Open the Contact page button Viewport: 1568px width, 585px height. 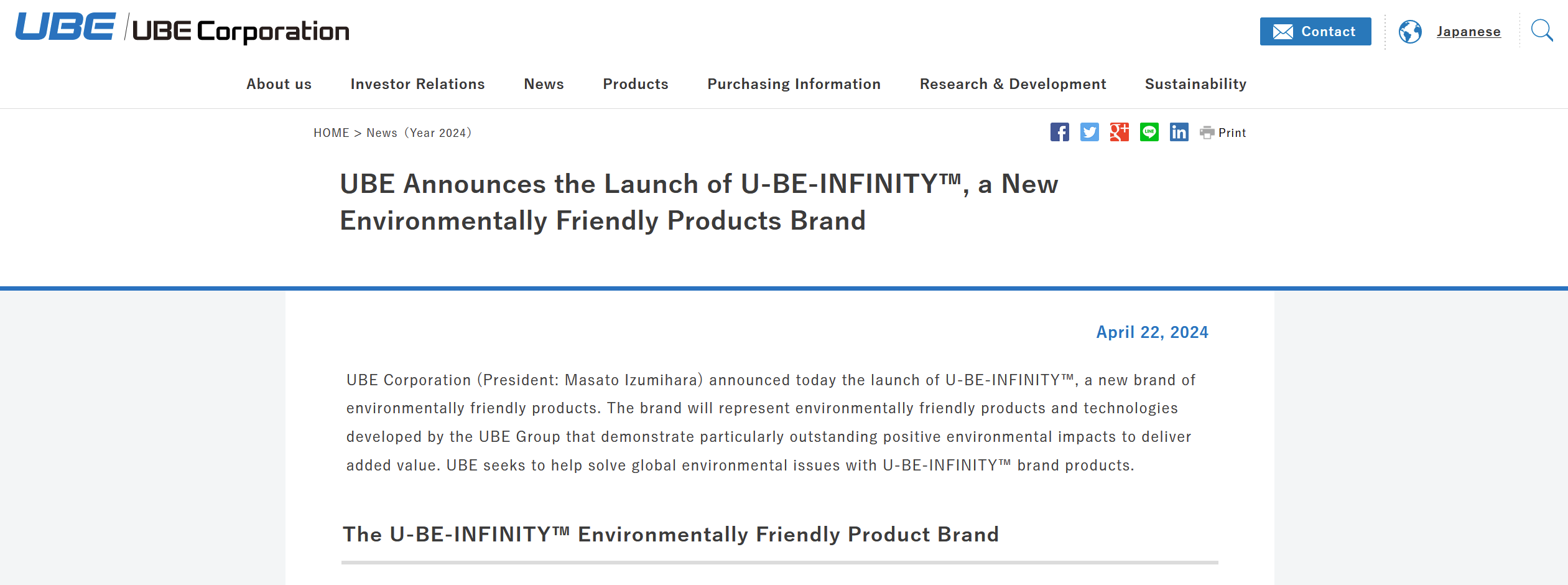coord(1315,31)
